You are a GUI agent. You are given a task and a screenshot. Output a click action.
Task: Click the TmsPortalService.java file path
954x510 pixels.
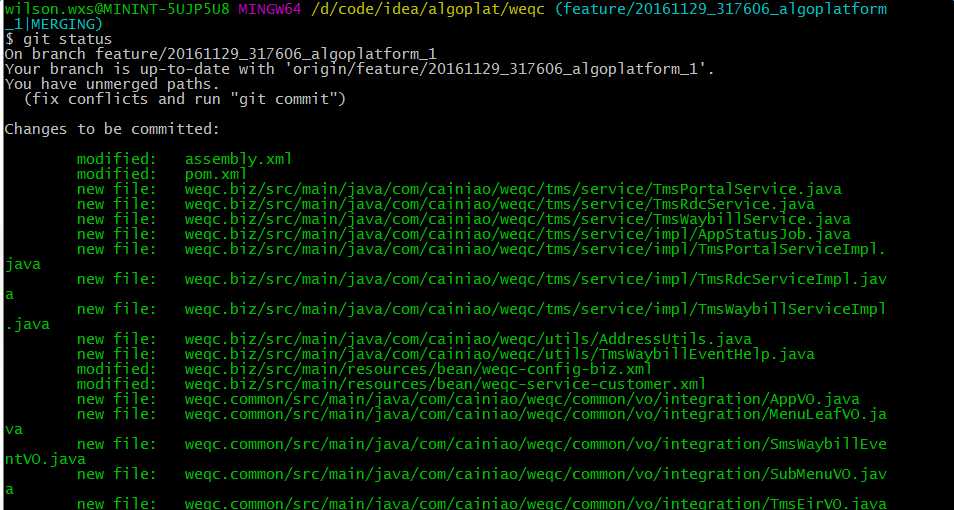point(514,189)
